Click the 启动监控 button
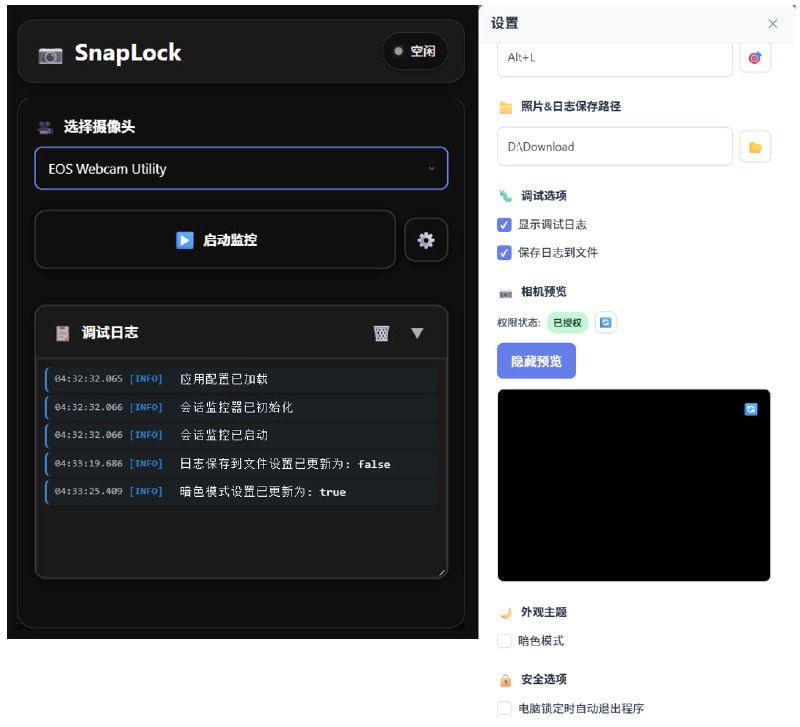Image resolution: width=800 pixels, height=727 pixels. 215,240
